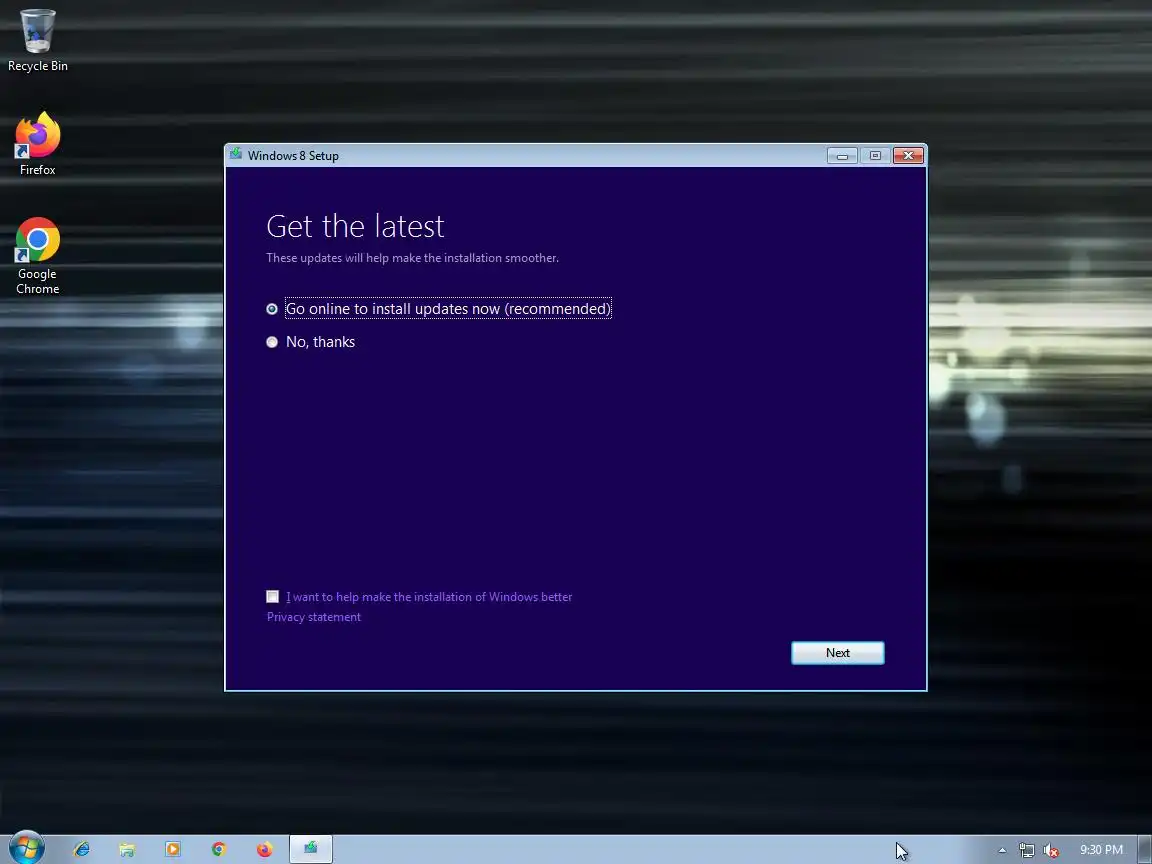Open Windows Media Player from taskbar

click(x=173, y=849)
